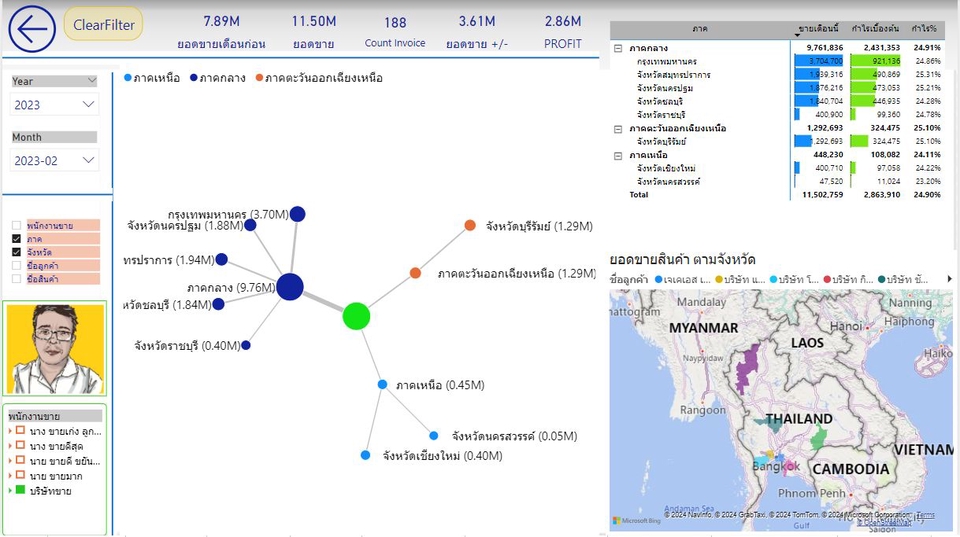Select the green province on map
The image size is (960, 537).
(819, 438)
